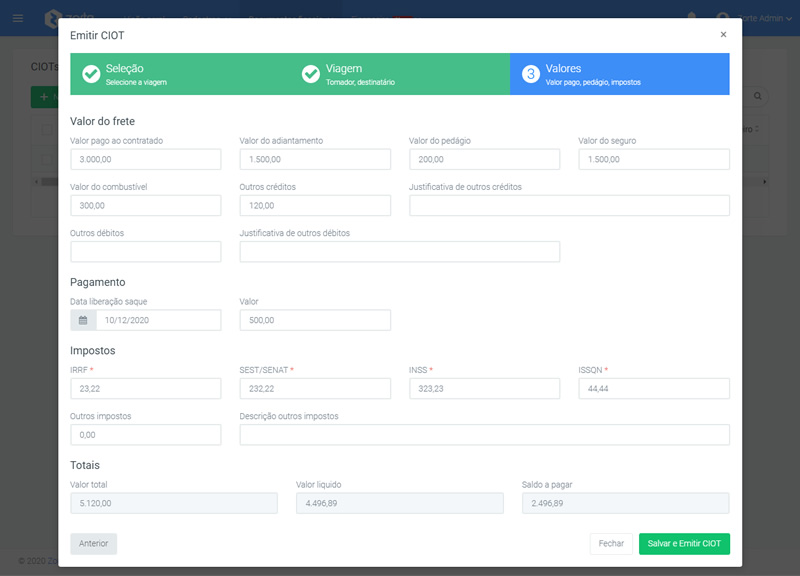800x576 pixels.
Task: Open the hamburger menu in the top bar
Action: tap(18, 18)
